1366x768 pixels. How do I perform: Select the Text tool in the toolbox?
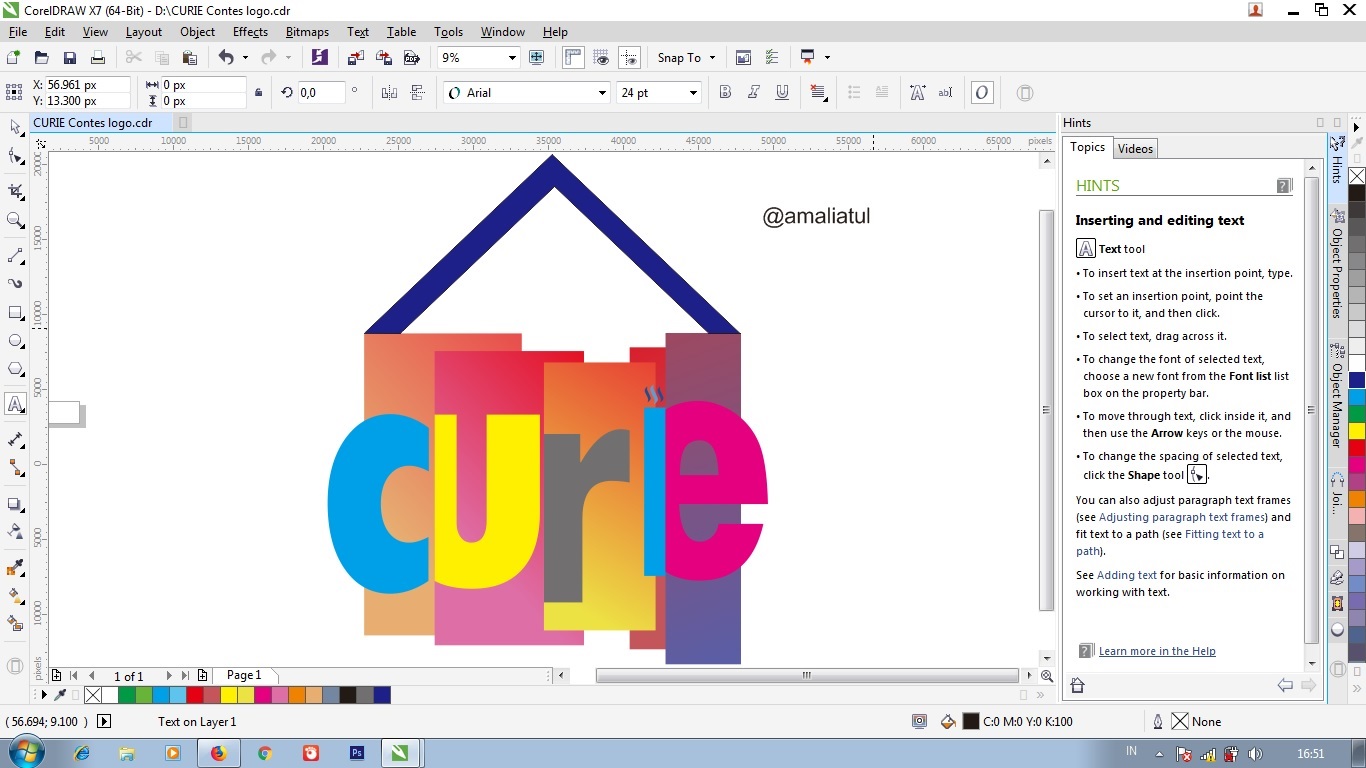click(x=15, y=404)
